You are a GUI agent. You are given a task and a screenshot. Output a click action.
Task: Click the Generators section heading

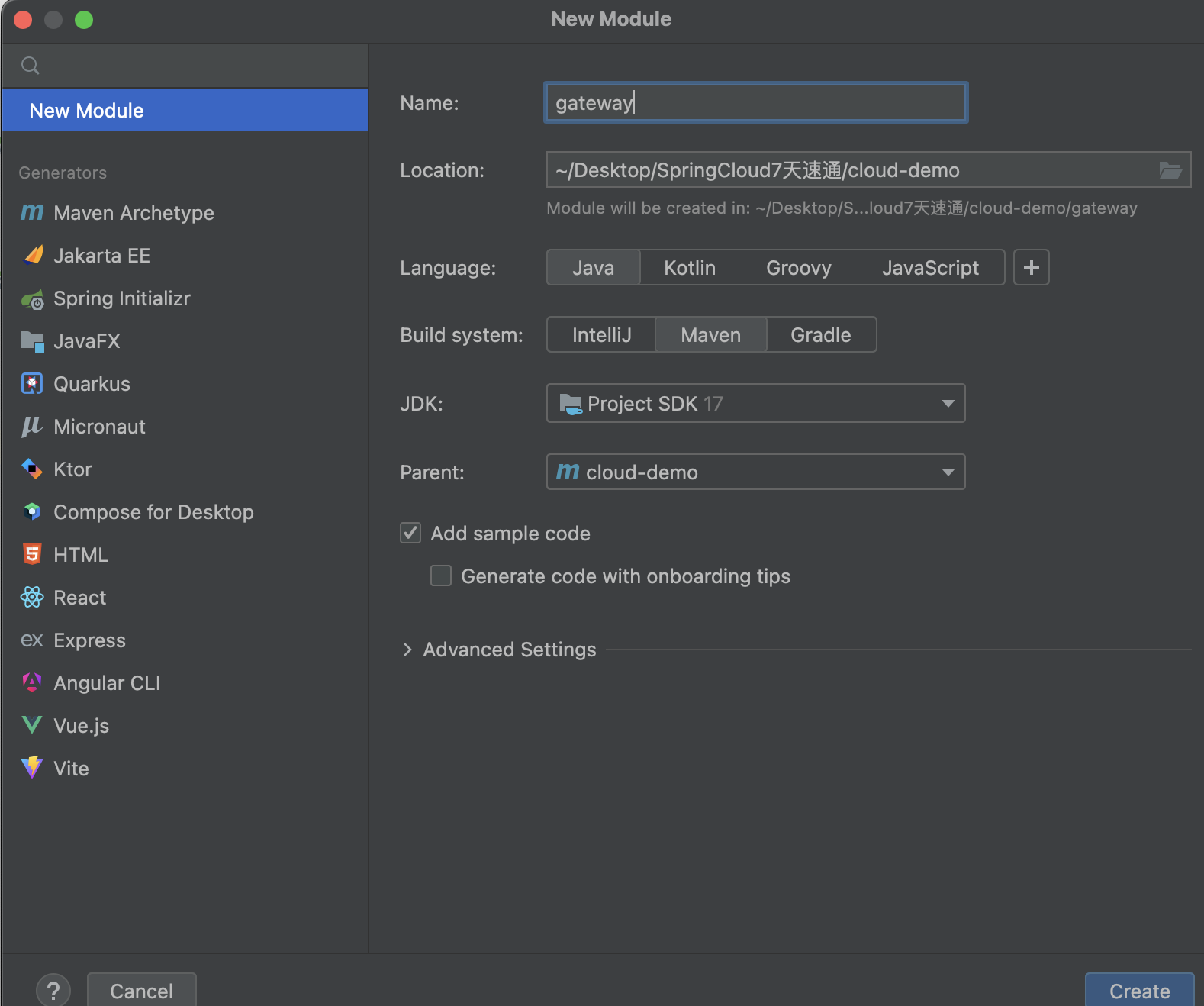tap(63, 173)
